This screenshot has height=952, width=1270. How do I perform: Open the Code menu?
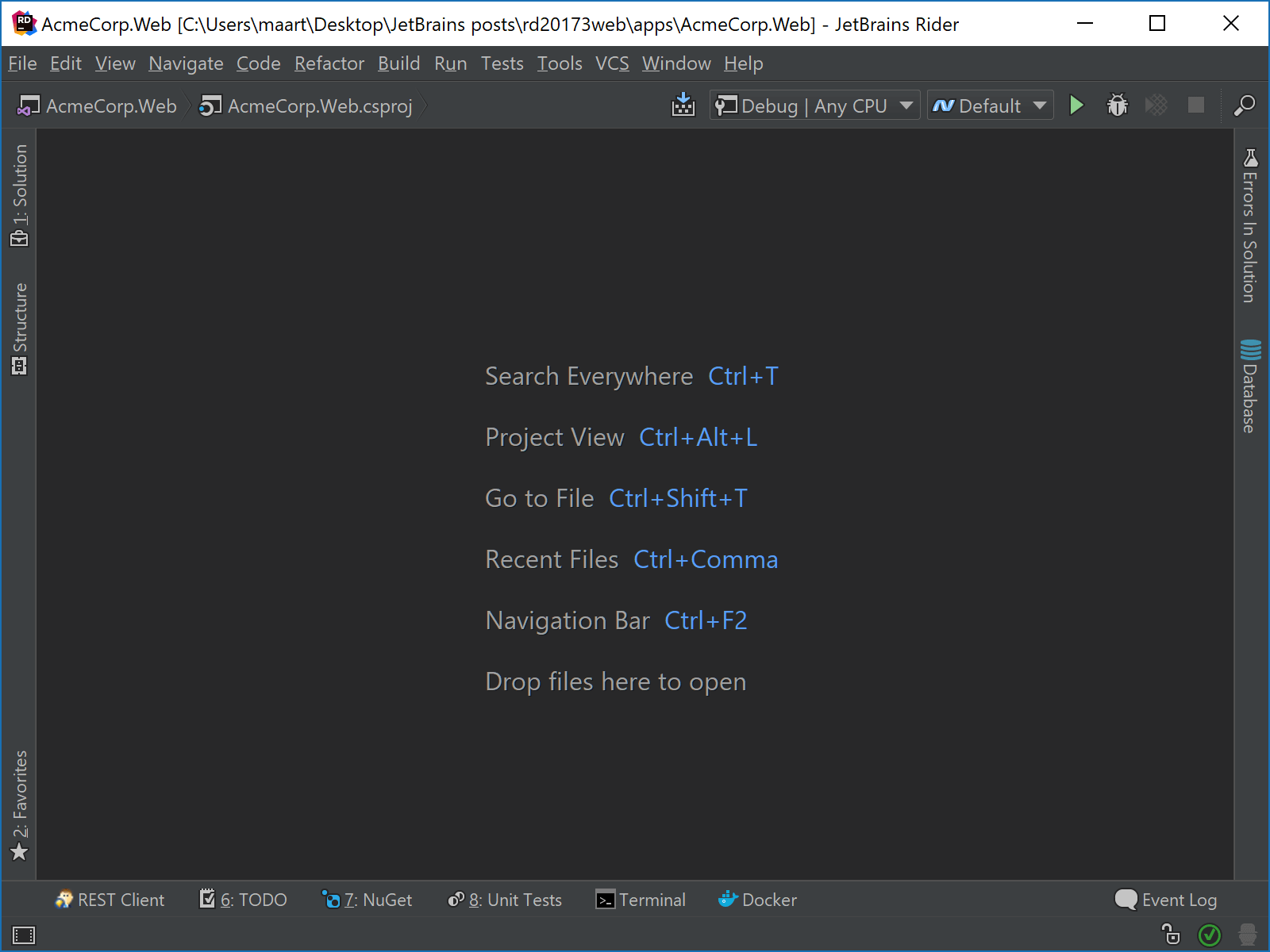258,63
